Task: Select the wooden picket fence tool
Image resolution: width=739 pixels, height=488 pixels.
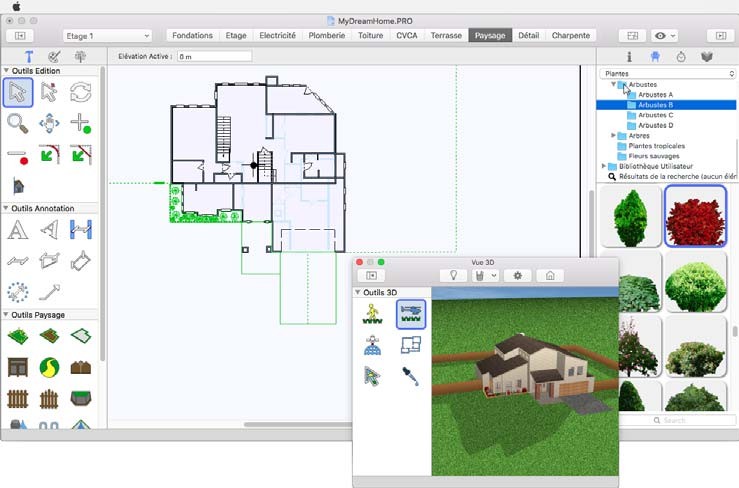Action: pyautogui.click(x=18, y=399)
